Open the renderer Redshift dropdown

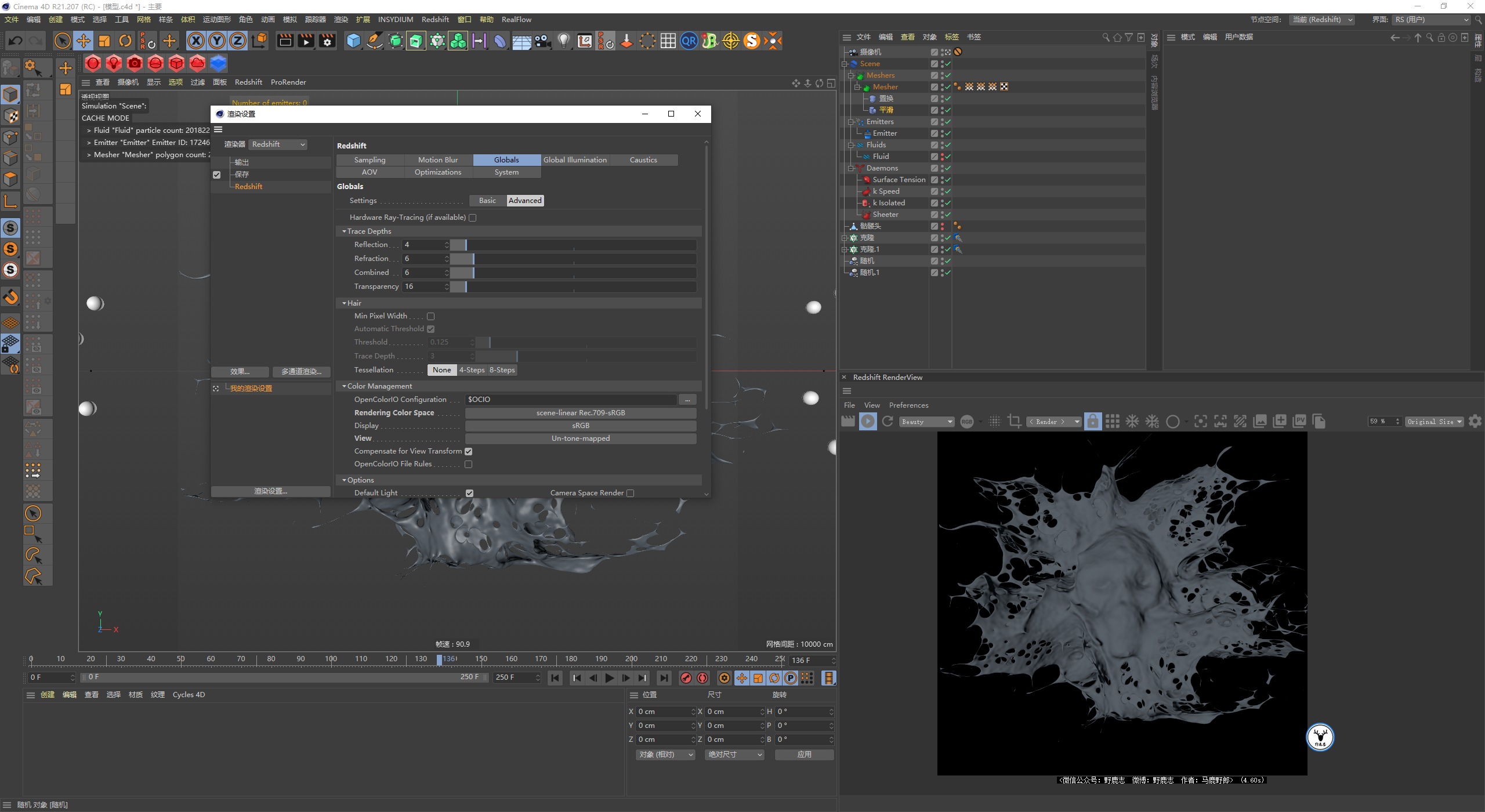coord(278,144)
